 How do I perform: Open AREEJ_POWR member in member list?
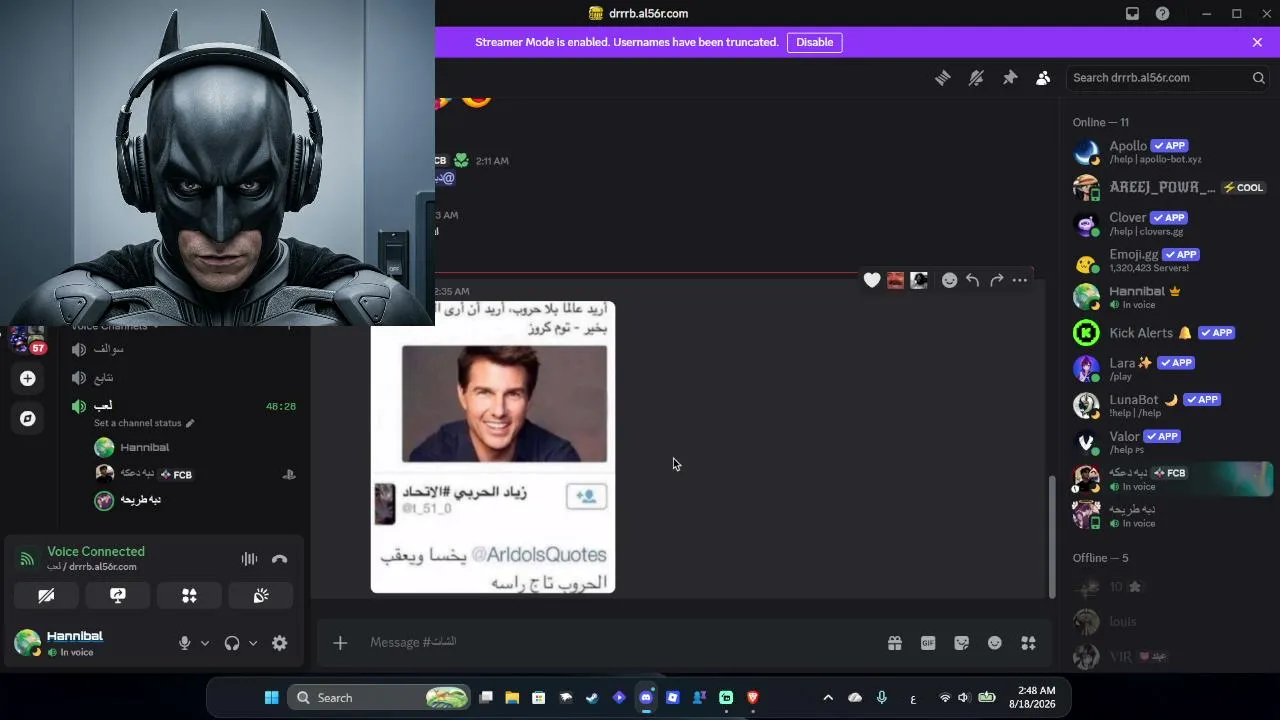coord(1170,187)
